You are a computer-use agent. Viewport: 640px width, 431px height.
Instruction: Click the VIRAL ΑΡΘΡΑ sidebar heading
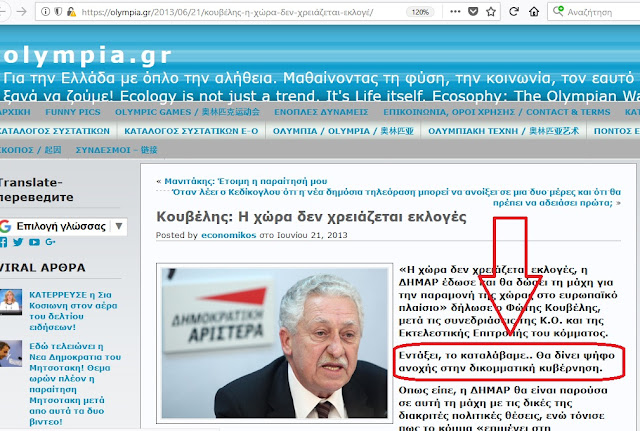pyautogui.click(x=43, y=268)
